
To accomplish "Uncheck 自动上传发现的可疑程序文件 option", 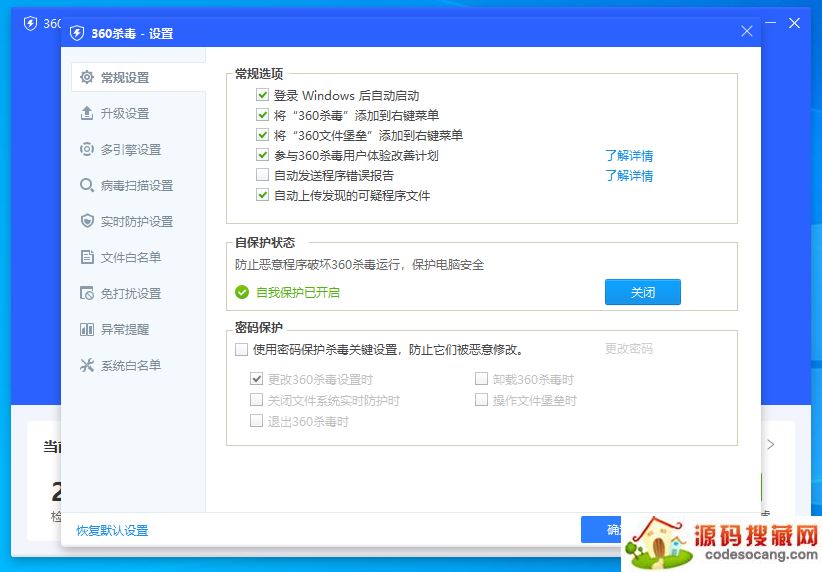I will click(263, 196).
